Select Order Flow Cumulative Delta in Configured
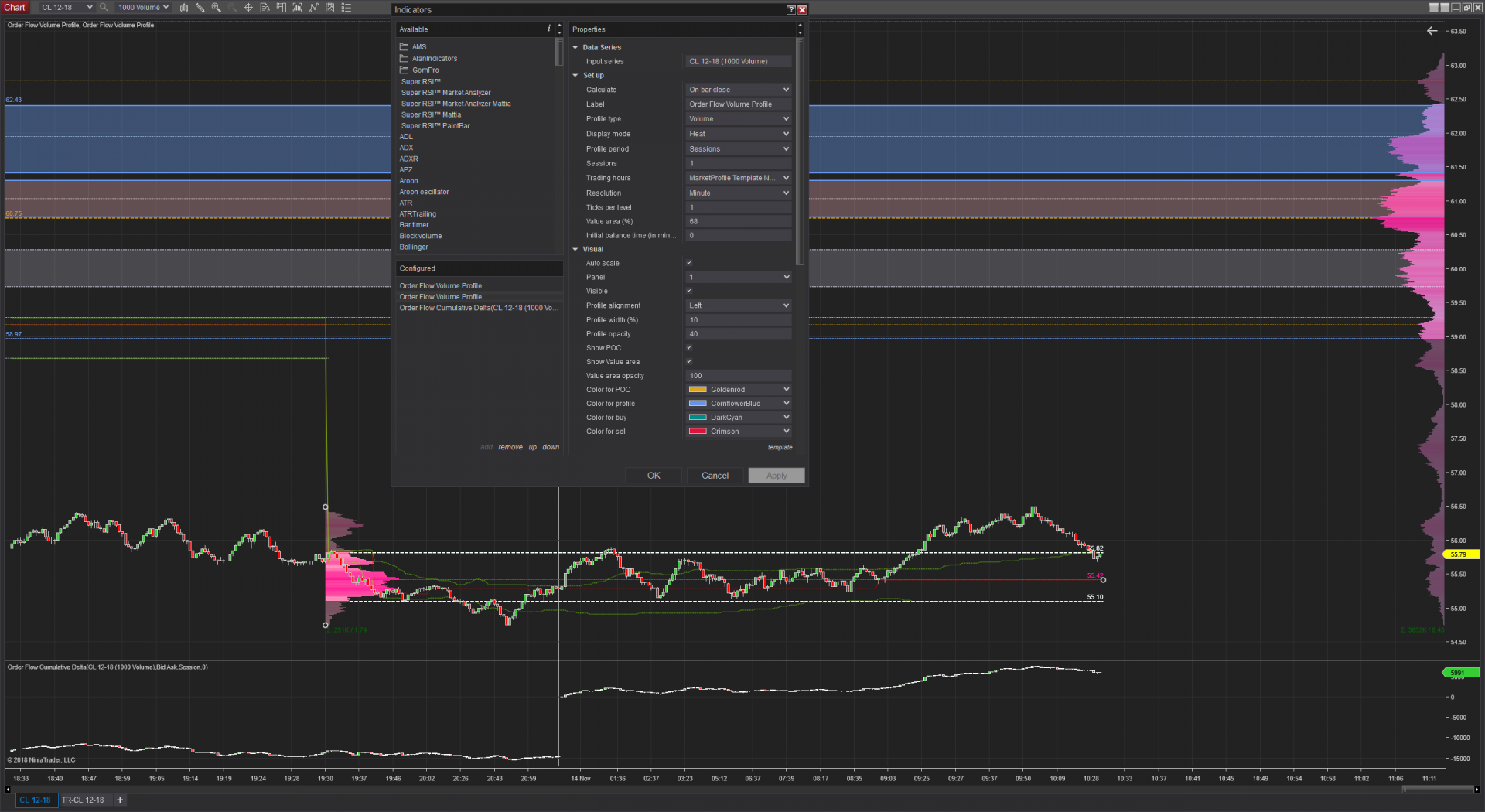 479,309
